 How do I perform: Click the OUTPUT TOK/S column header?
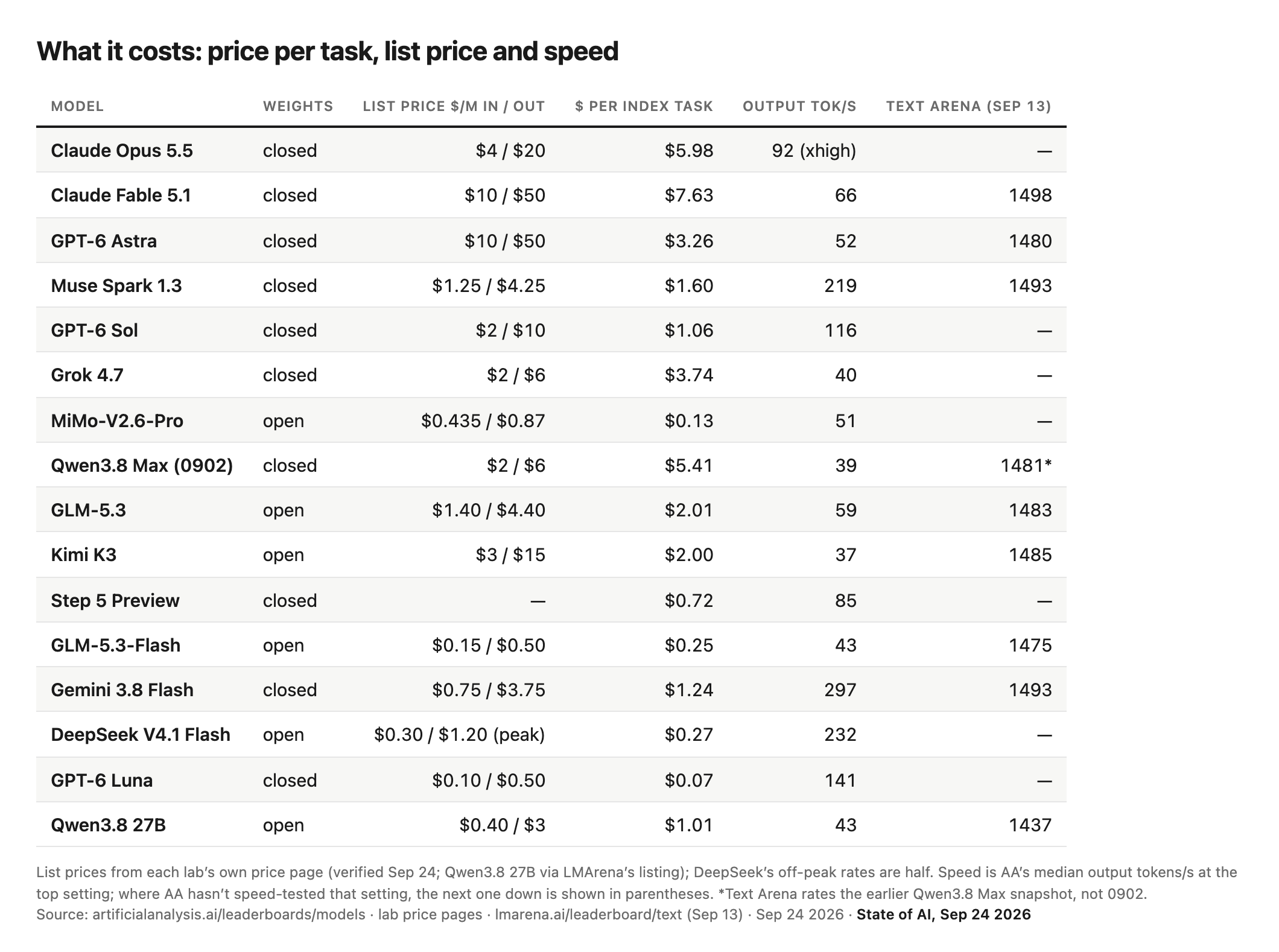click(x=799, y=106)
